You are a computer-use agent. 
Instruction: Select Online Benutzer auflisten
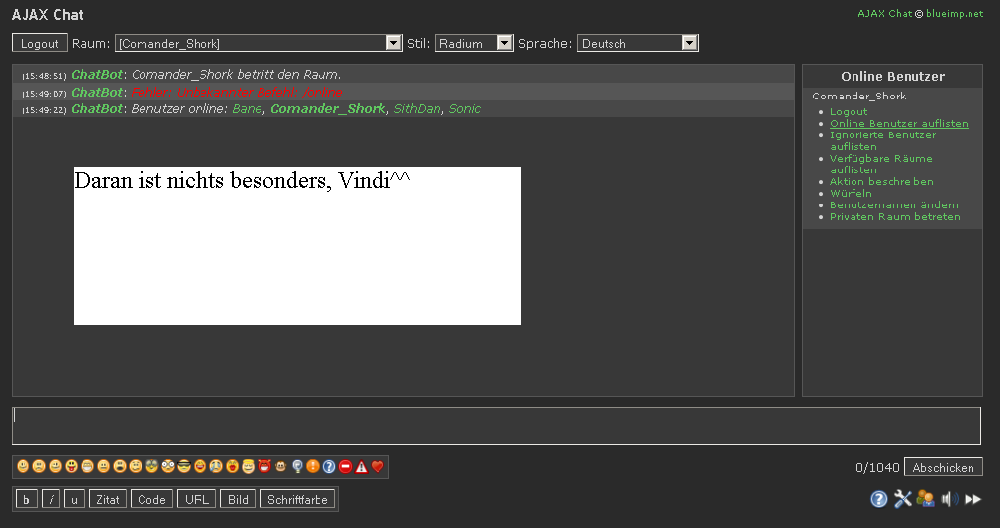899,124
